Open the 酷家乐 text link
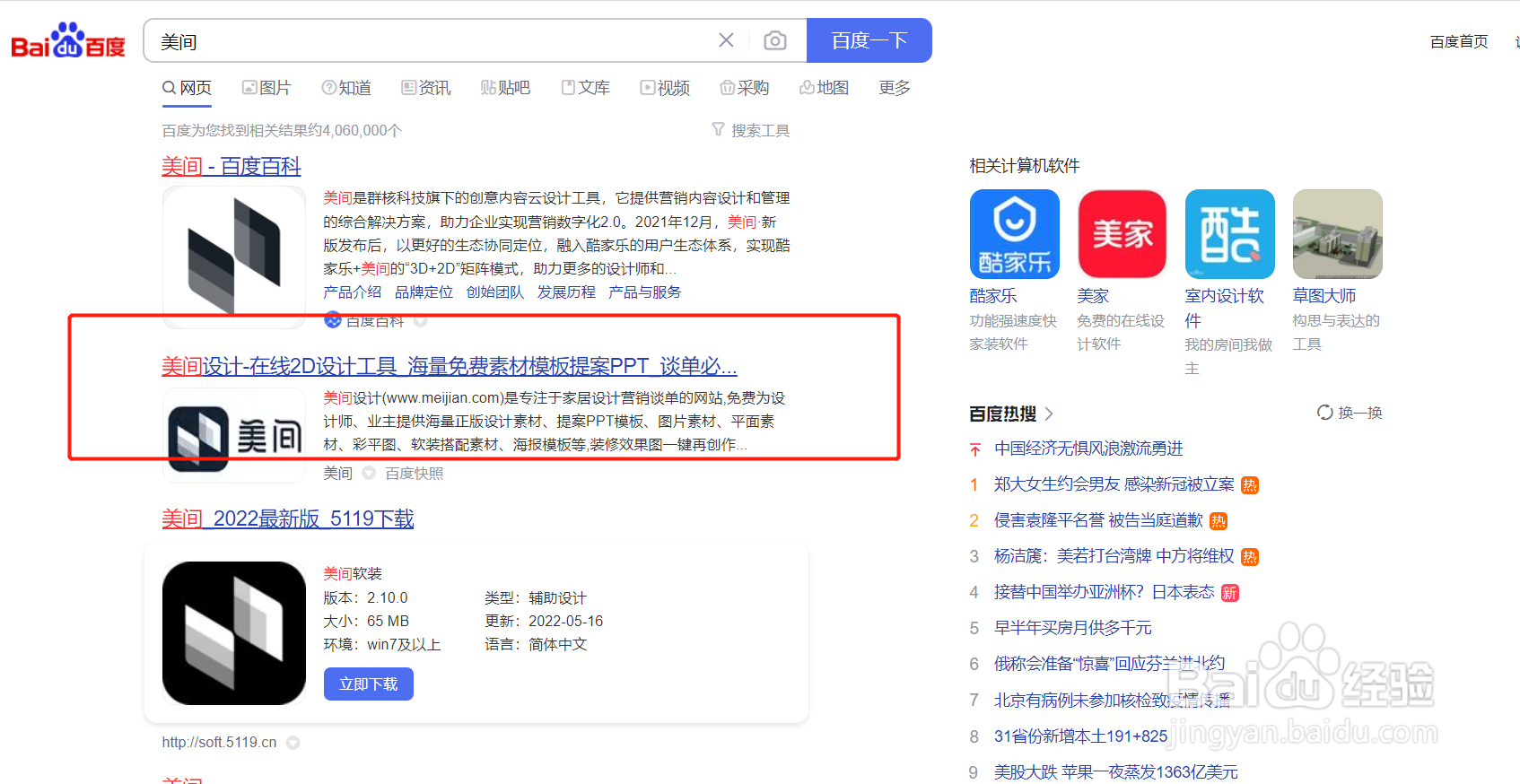This screenshot has height=784, width=1520. (993, 296)
